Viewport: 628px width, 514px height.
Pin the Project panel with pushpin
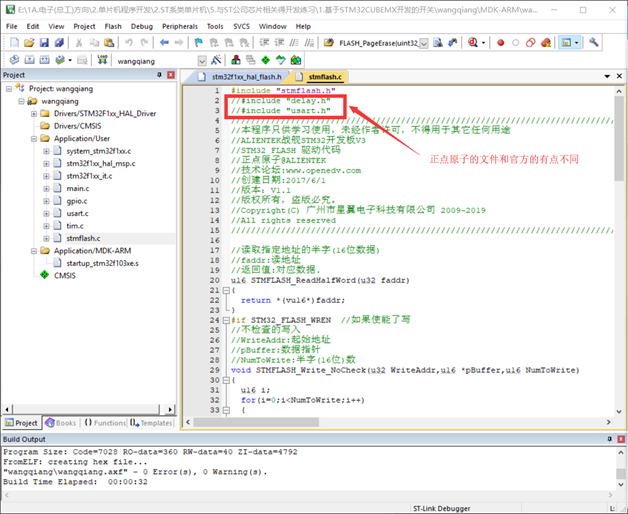[x=160, y=75]
